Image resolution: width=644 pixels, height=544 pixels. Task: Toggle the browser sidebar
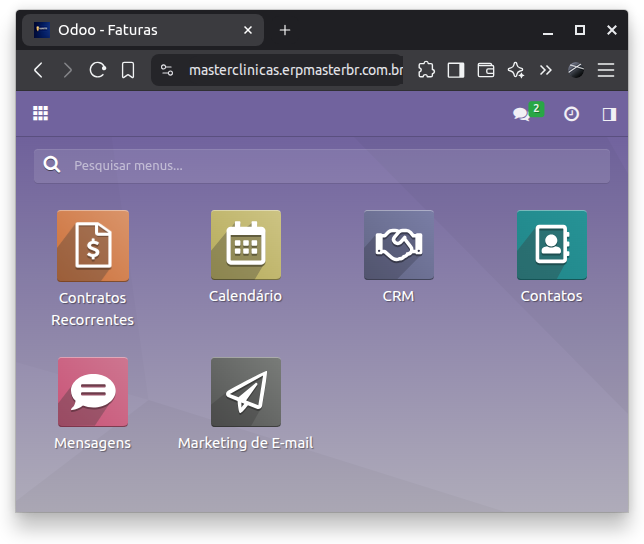point(456,70)
